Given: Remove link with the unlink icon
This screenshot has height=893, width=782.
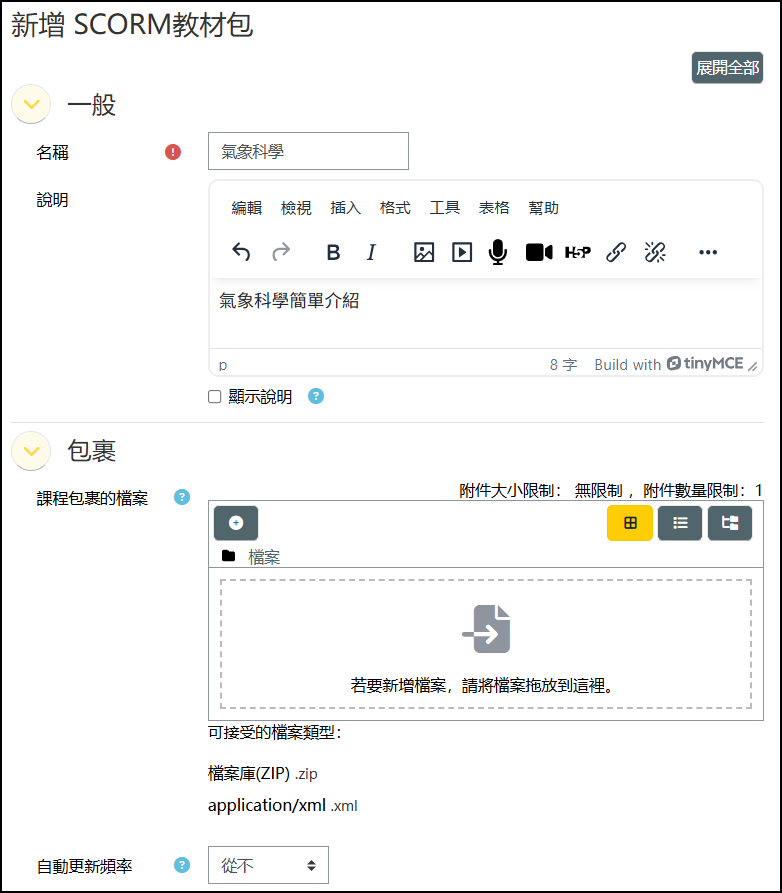Looking at the screenshot, I should [655, 252].
